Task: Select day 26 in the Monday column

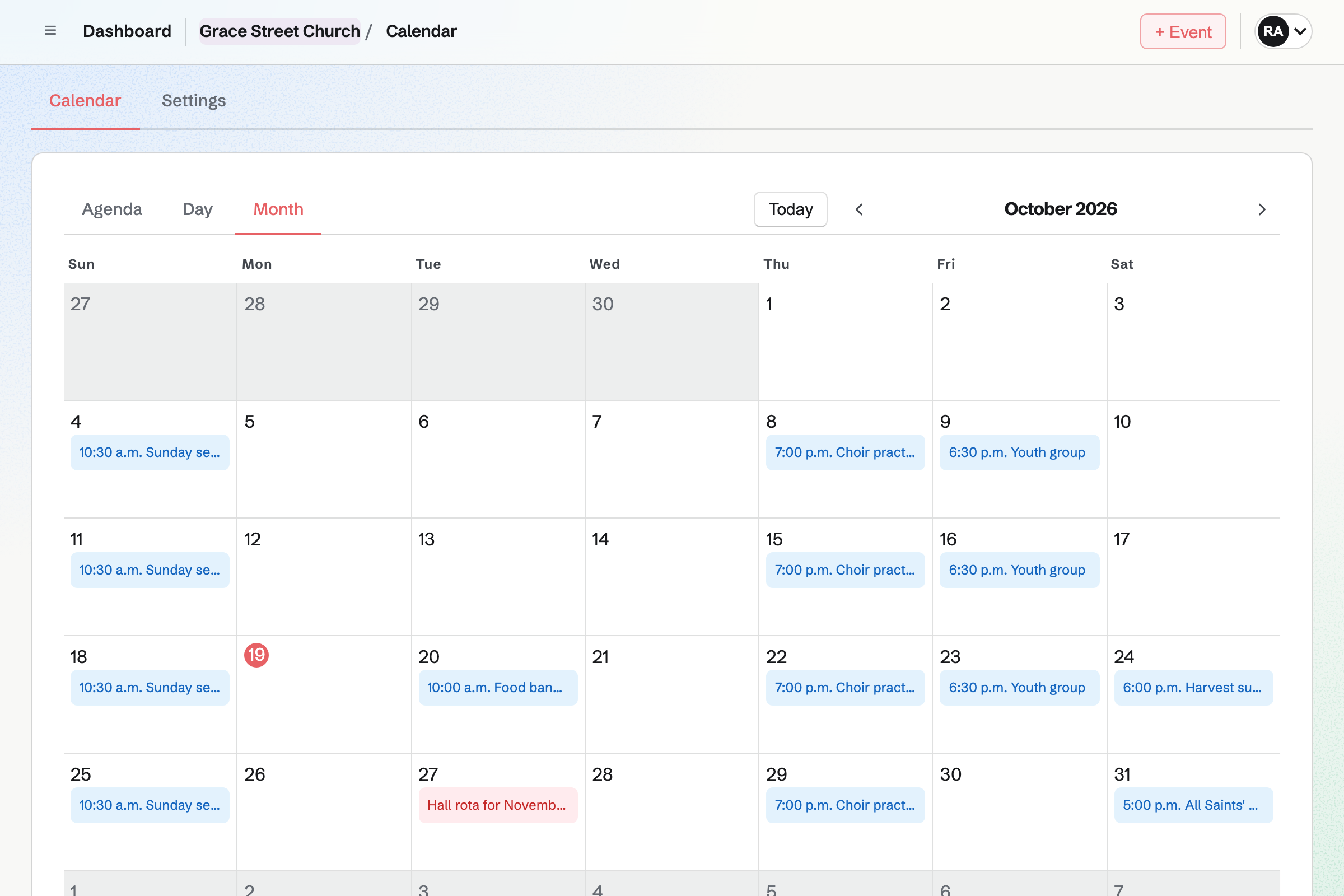Action: click(x=254, y=775)
